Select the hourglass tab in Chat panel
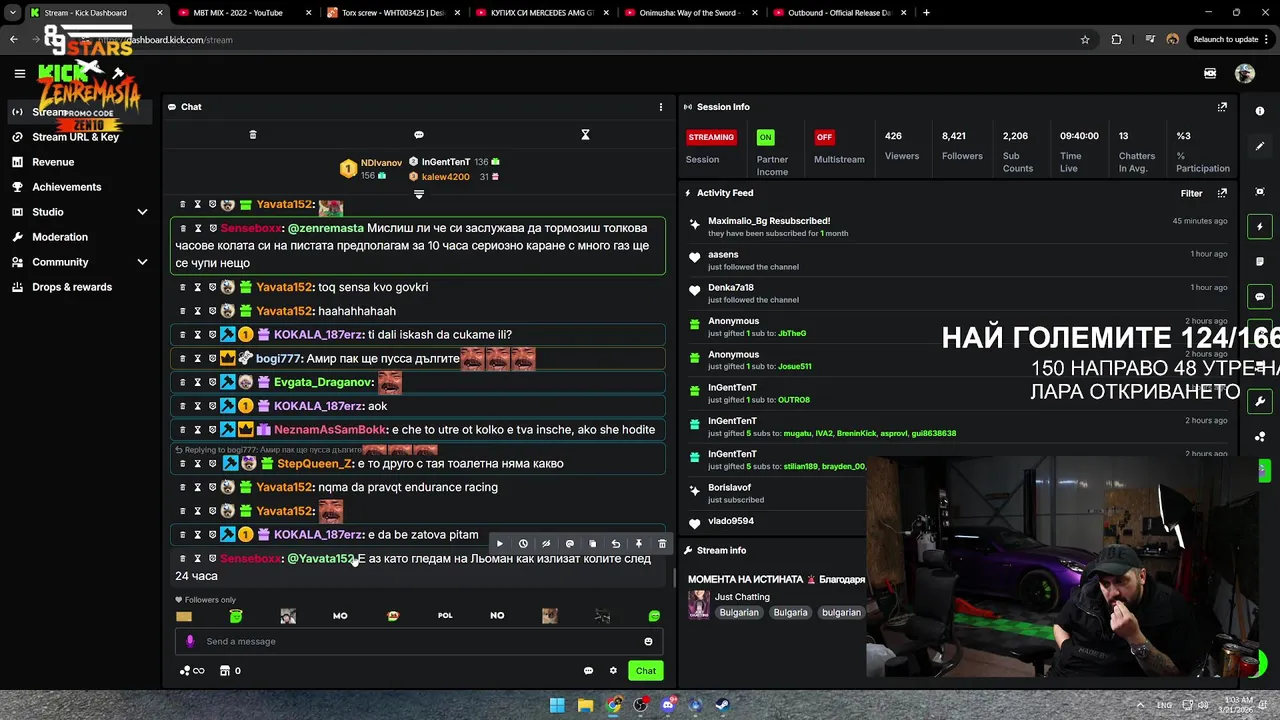Image resolution: width=1280 pixels, height=720 pixels. click(x=586, y=135)
